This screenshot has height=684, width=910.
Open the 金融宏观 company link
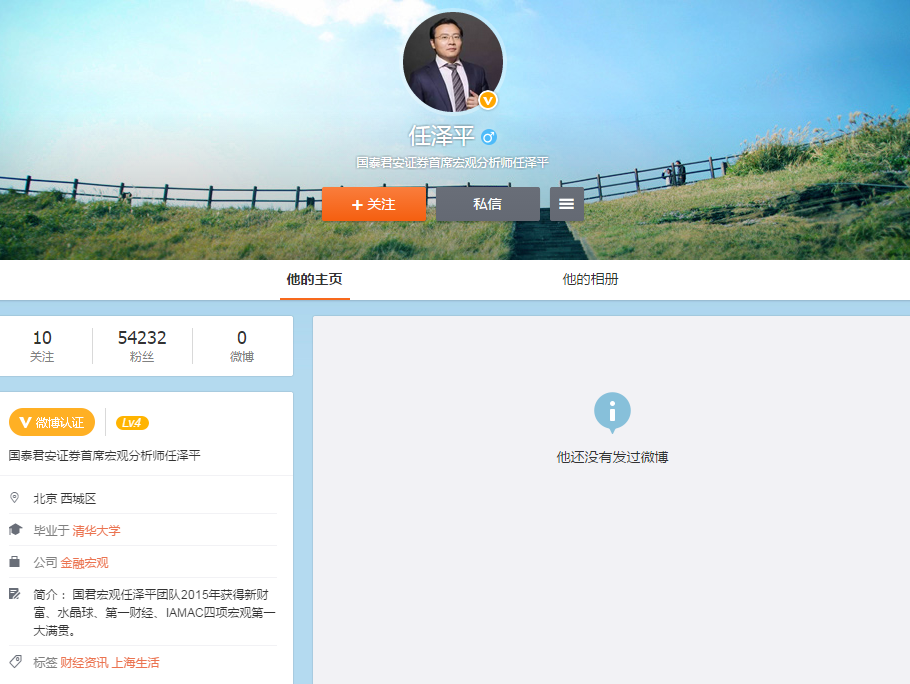pos(84,563)
